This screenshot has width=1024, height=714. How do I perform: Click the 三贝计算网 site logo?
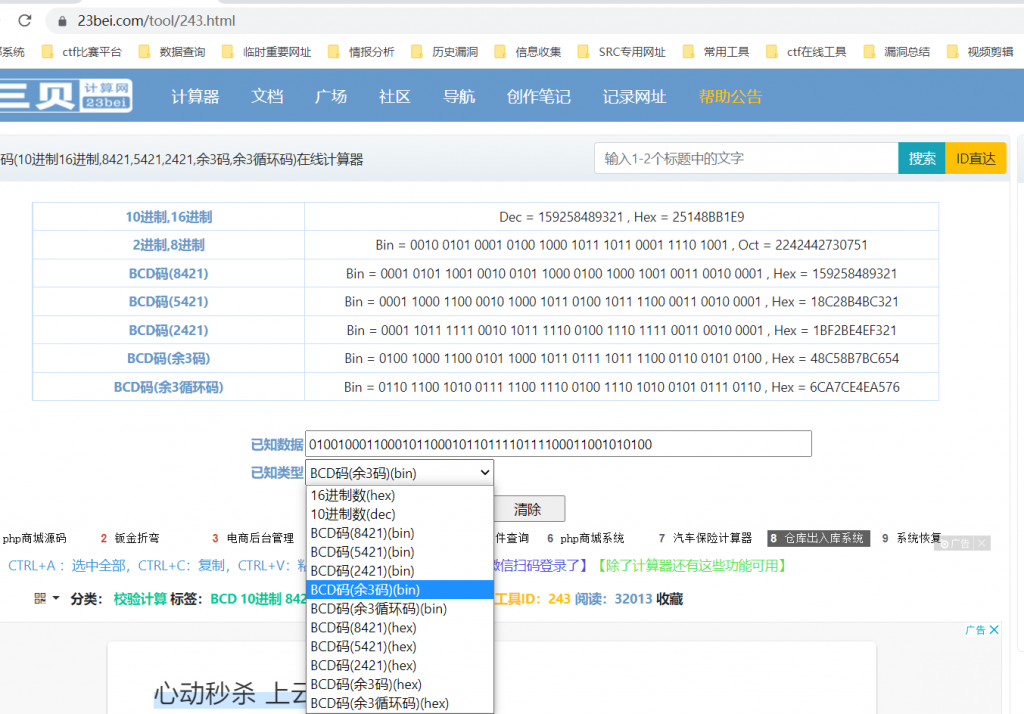coord(65,95)
